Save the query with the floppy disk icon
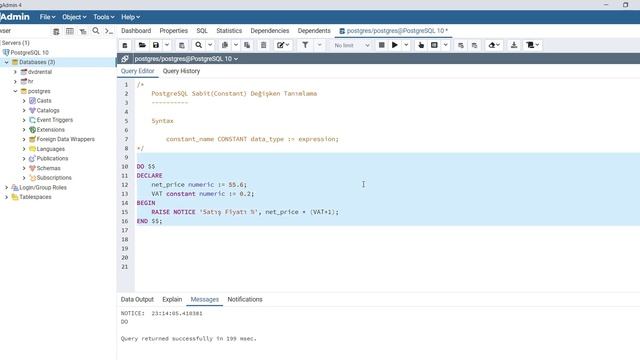The height and width of the screenshot is (360, 640). point(156,45)
